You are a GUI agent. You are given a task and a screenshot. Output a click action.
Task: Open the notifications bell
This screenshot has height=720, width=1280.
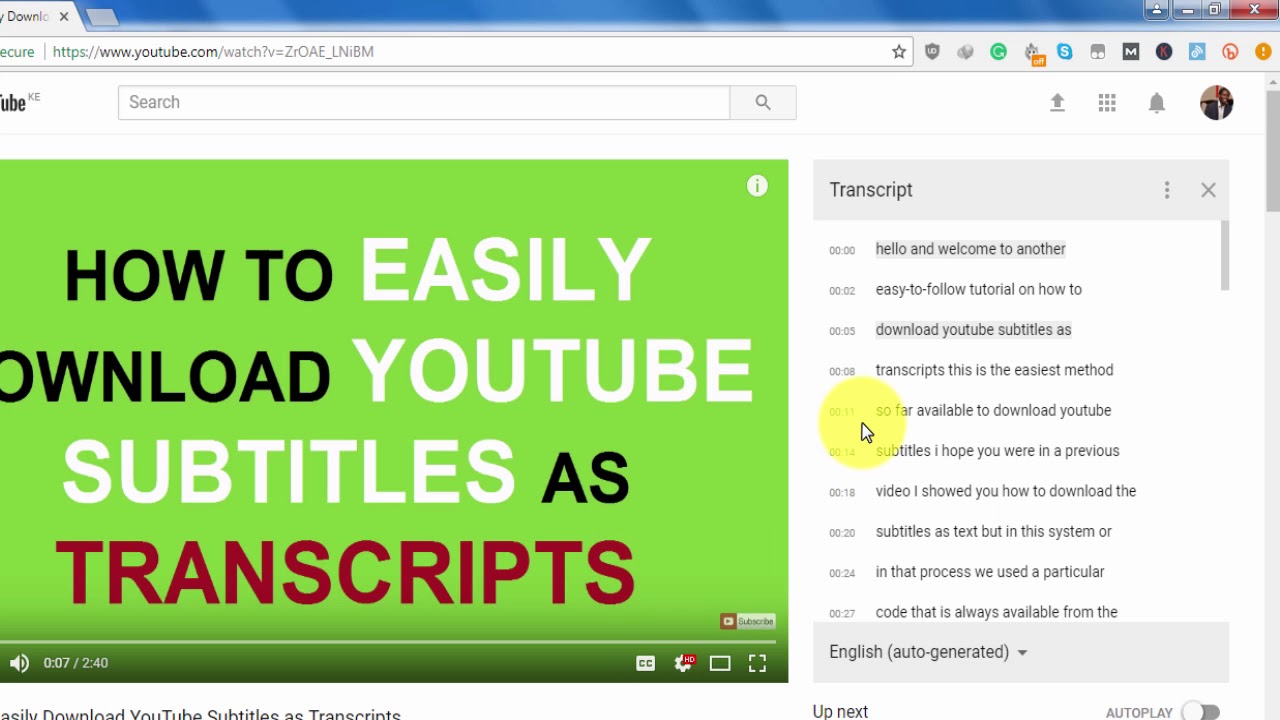(x=1157, y=102)
